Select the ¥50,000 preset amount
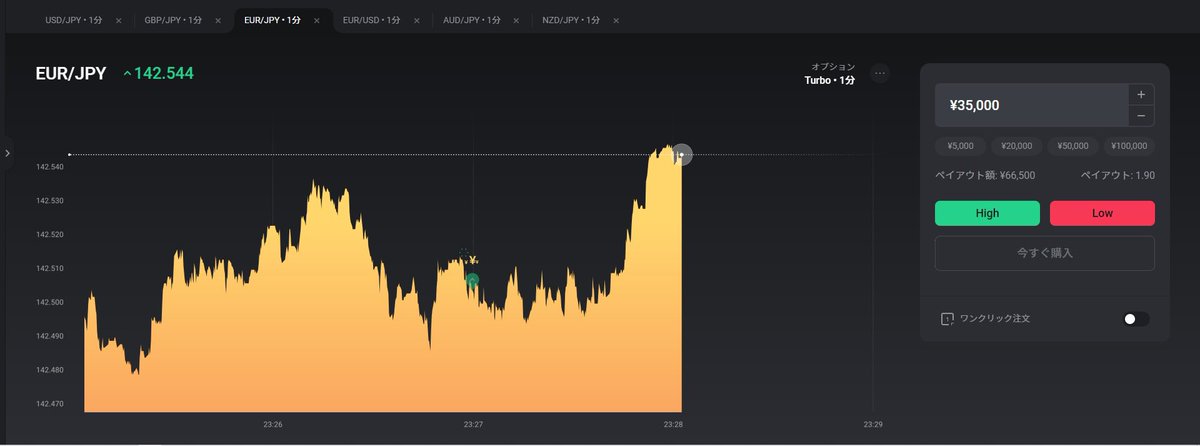 pyautogui.click(x=1073, y=146)
